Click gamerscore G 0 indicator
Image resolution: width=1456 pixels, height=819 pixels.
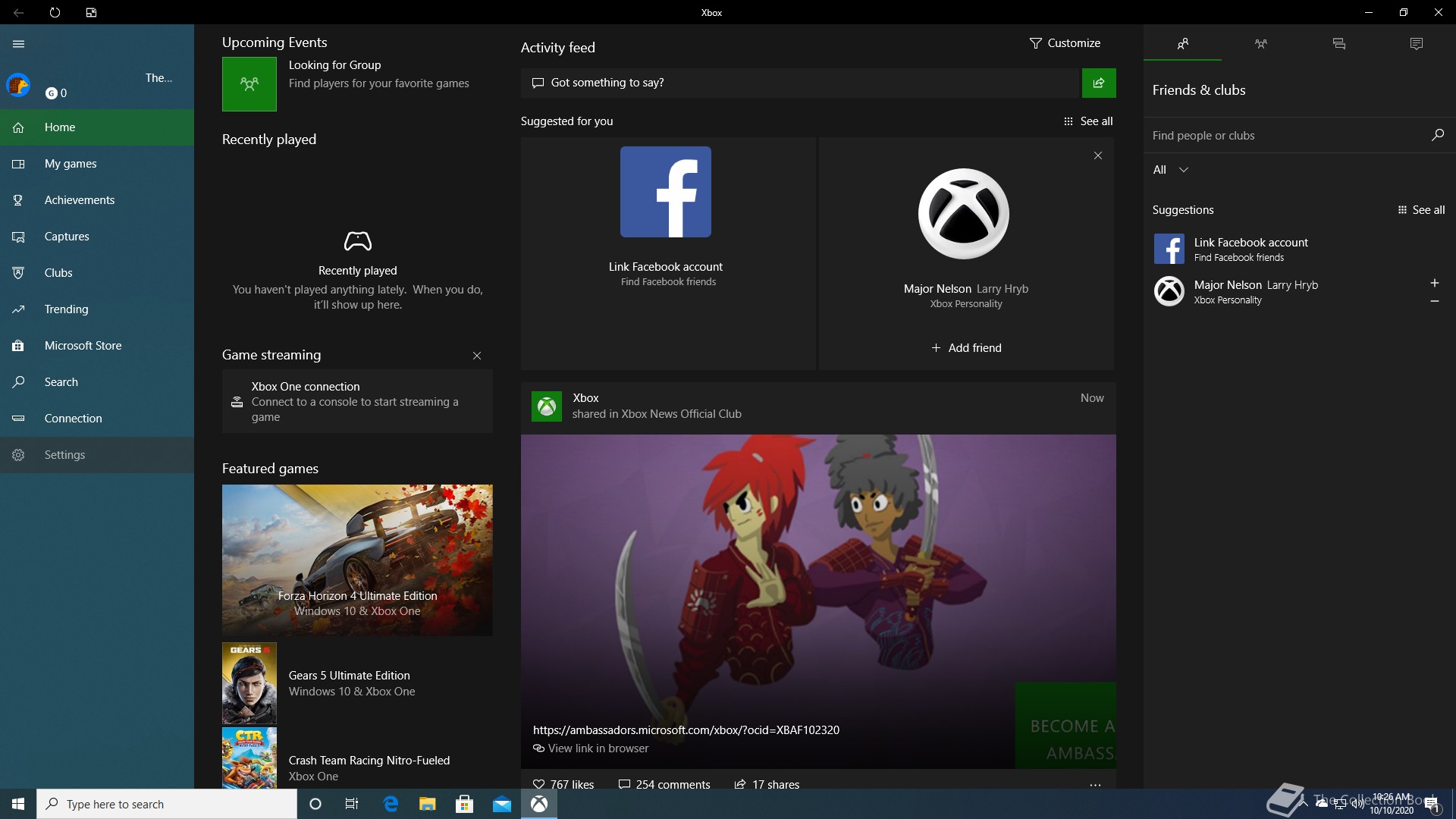click(56, 93)
